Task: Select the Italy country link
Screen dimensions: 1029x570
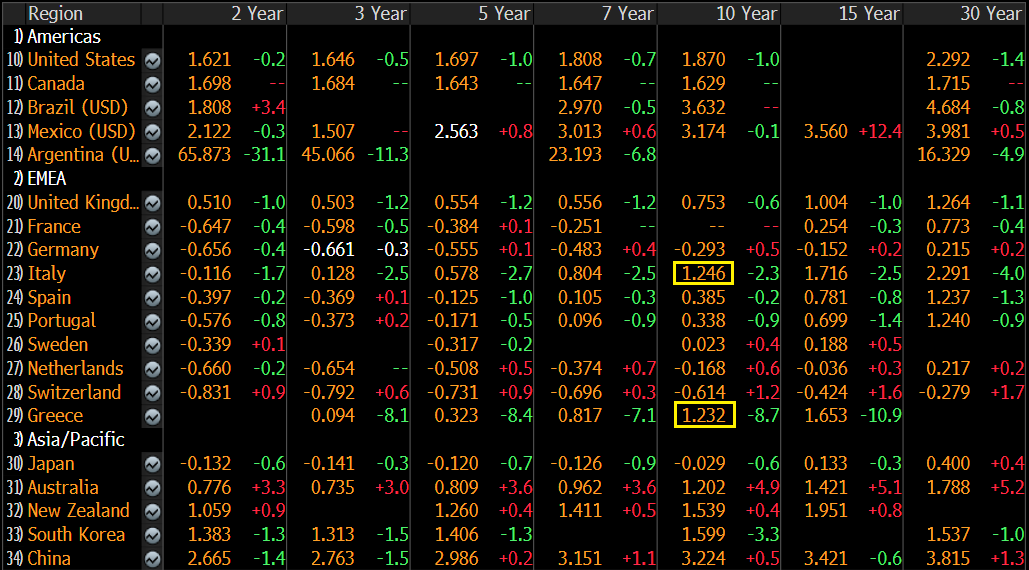Action: [x=47, y=274]
